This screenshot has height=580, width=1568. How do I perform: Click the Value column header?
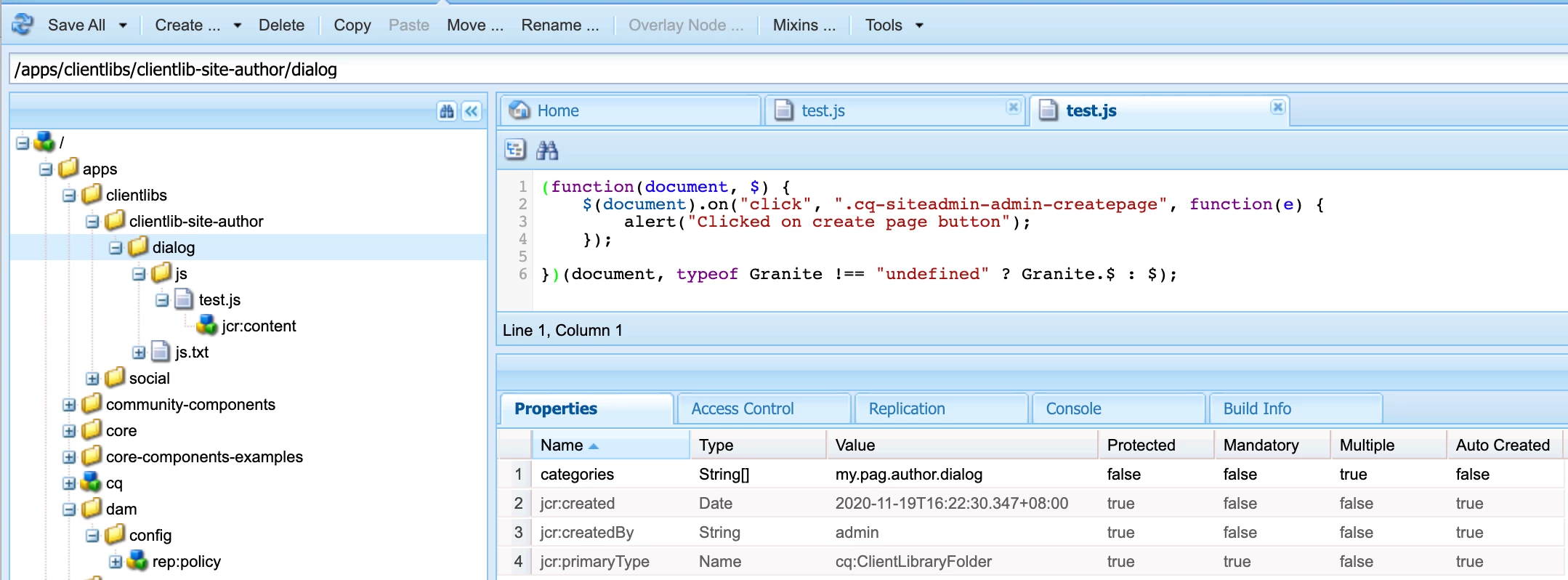coord(962,445)
